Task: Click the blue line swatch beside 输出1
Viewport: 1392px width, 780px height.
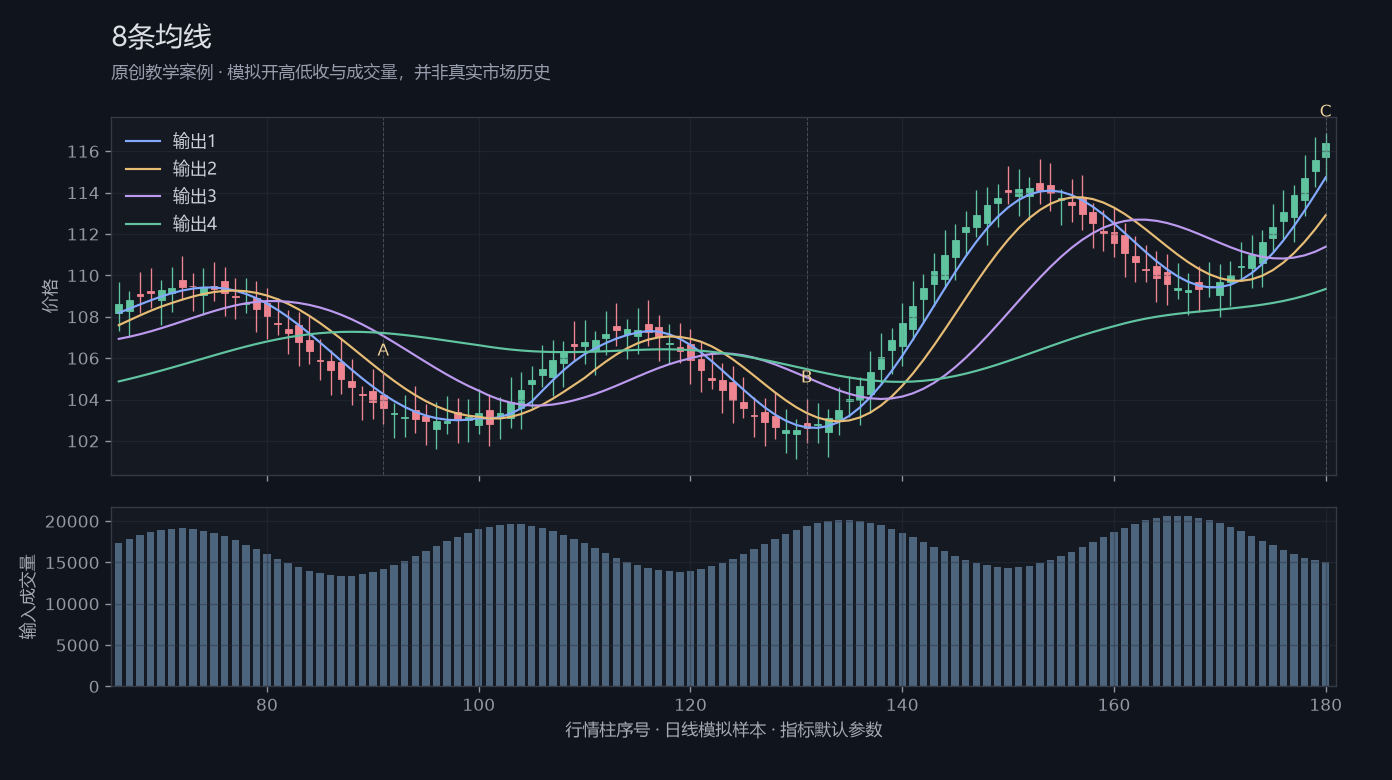Action: [142, 141]
